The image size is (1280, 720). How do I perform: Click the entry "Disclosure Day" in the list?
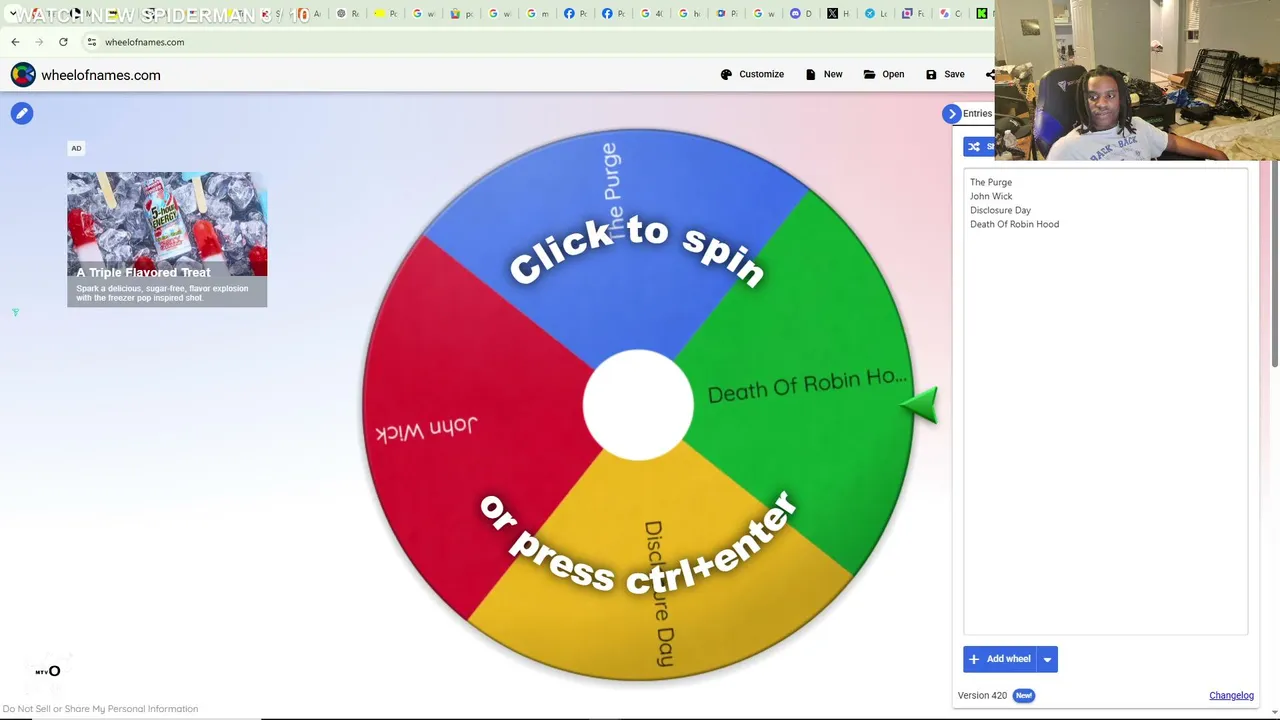click(1000, 210)
